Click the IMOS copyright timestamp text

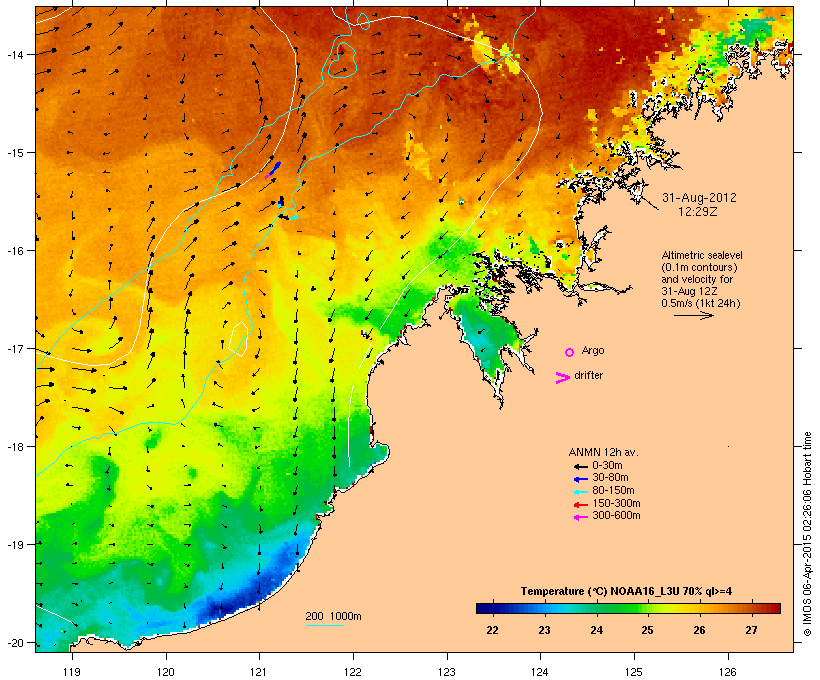pos(807,534)
